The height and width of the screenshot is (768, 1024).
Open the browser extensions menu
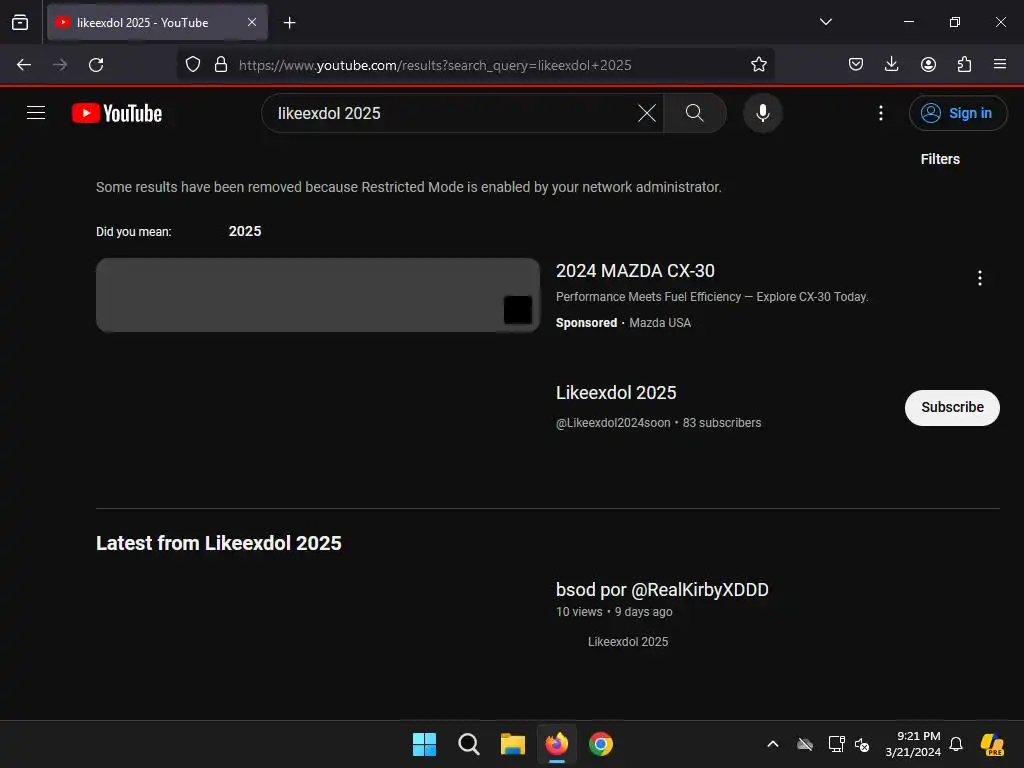tap(964, 64)
